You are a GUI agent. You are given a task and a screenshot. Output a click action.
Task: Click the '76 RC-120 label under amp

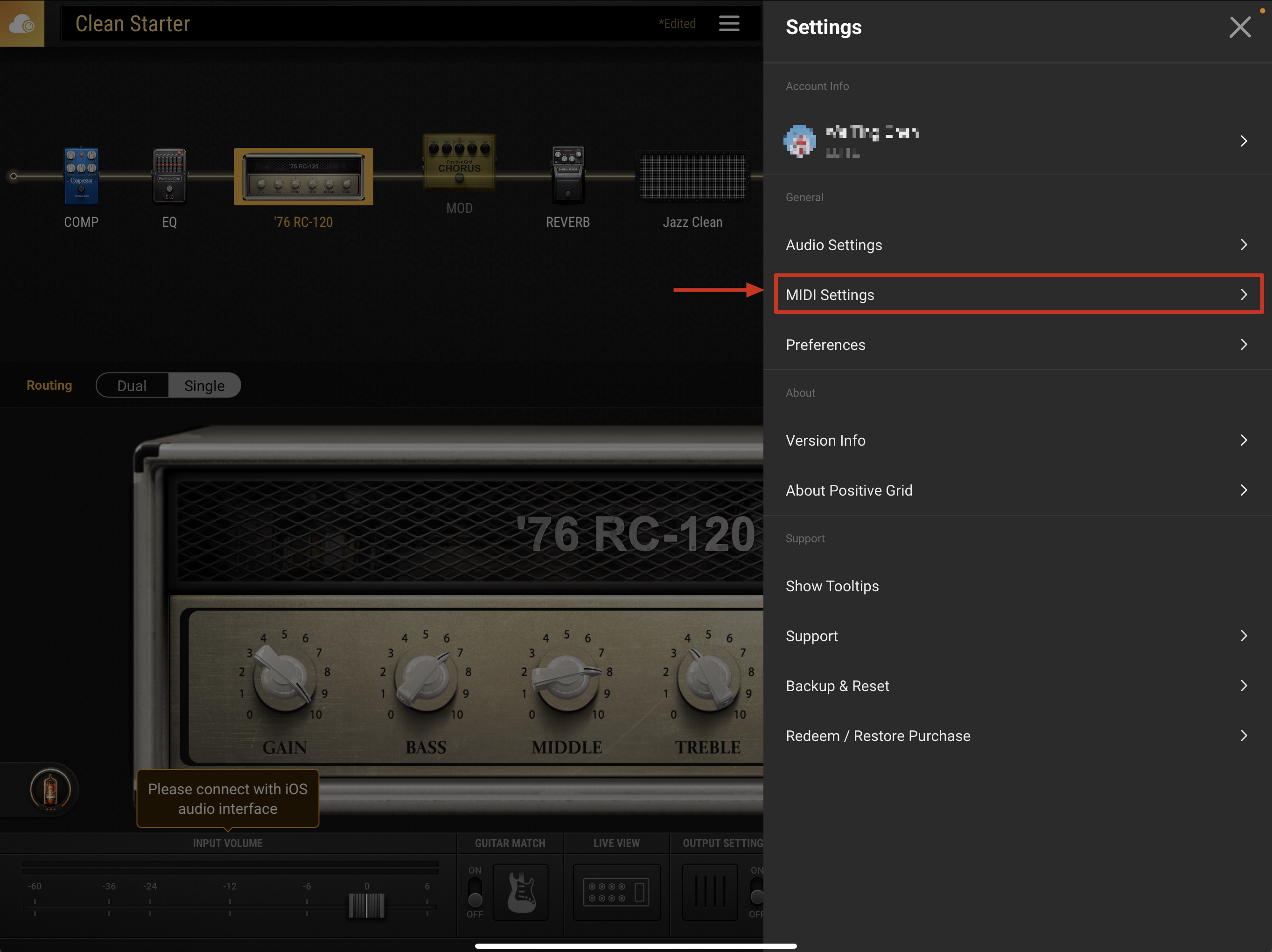pos(303,222)
